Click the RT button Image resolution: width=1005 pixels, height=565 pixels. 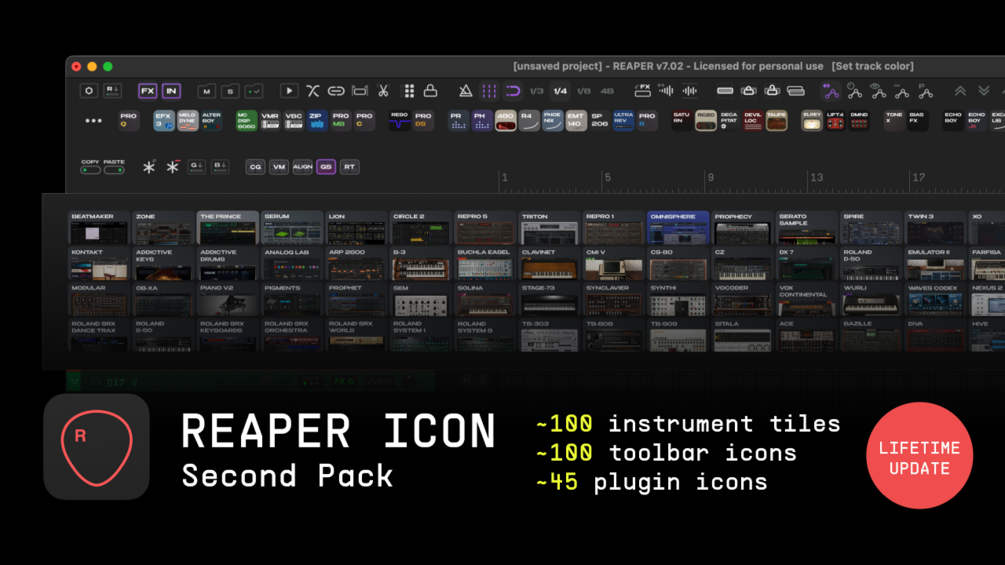coord(349,167)
